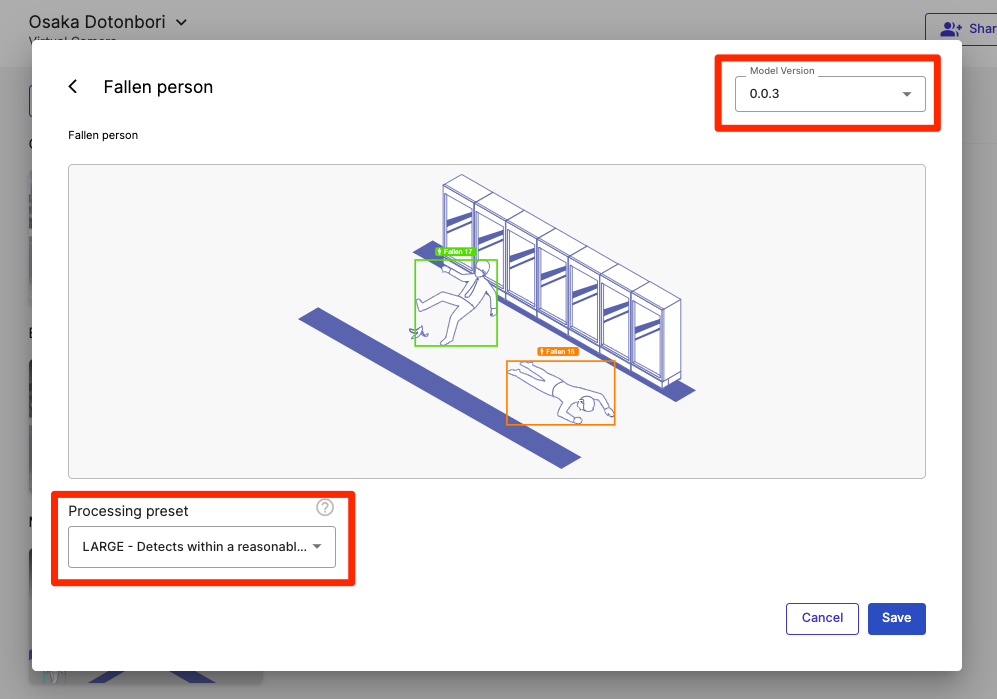Click the Osaka Dotonbori camera title
997x699 pixels.
point(96,21)
